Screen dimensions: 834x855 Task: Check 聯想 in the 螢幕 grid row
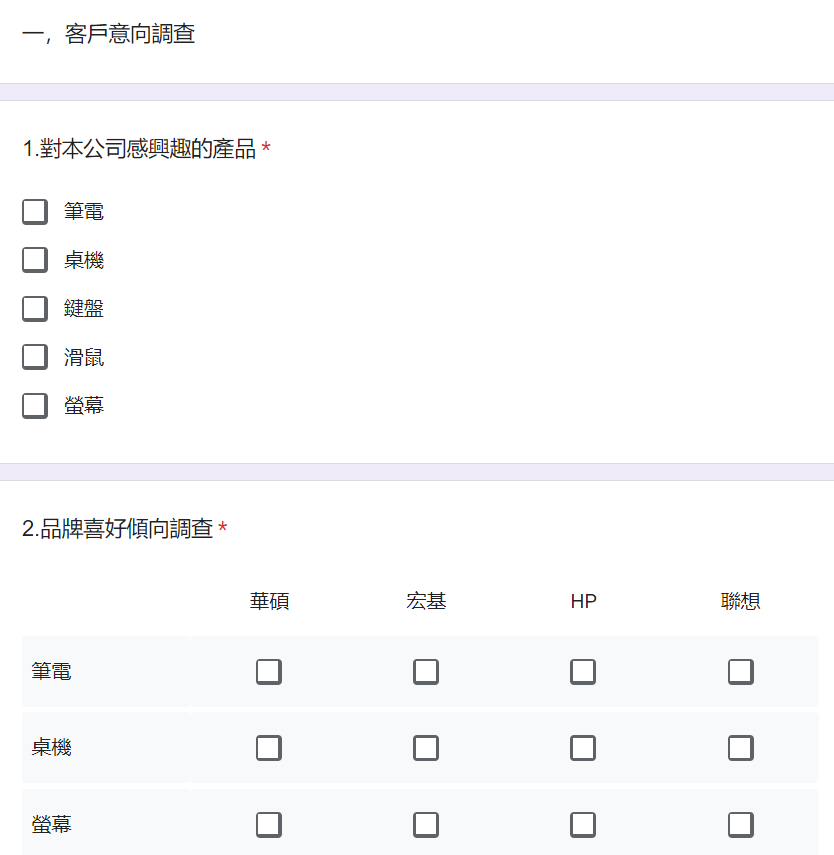click(741, 825)
